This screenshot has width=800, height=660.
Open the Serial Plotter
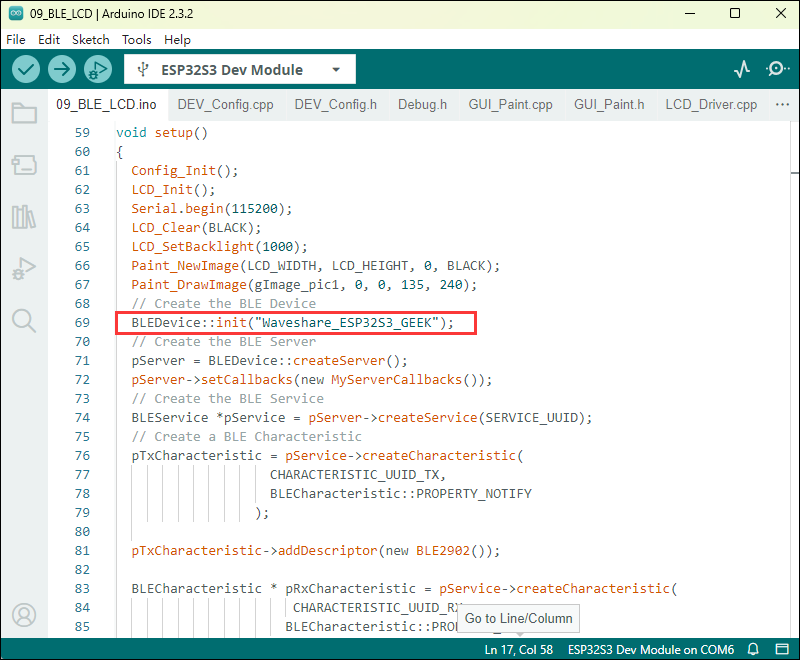pos(741,69)
